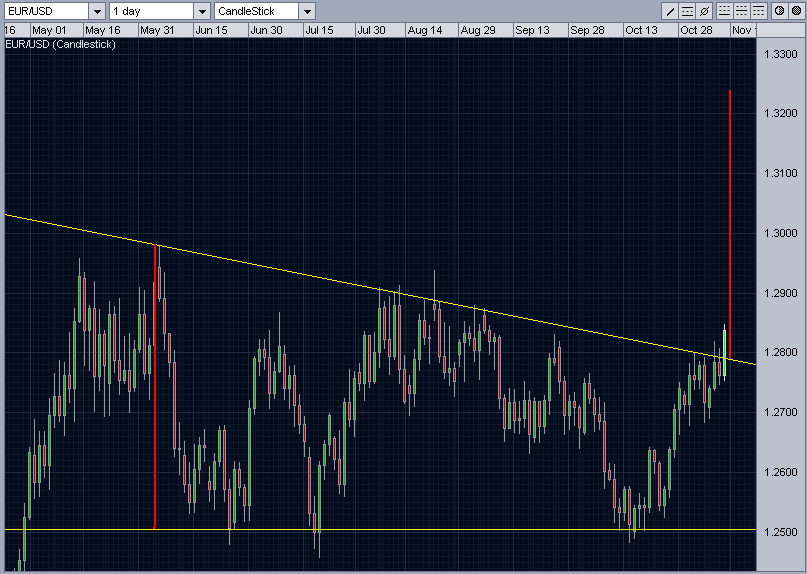
Task: Click the 1.3200 price axis label
Action: [x=781, y=113]
